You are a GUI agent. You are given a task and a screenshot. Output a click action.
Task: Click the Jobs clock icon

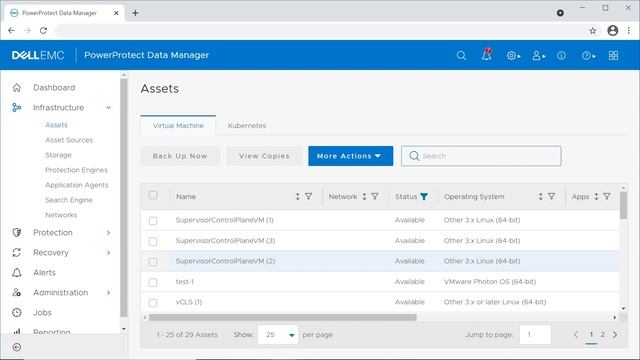coord(17,312)
